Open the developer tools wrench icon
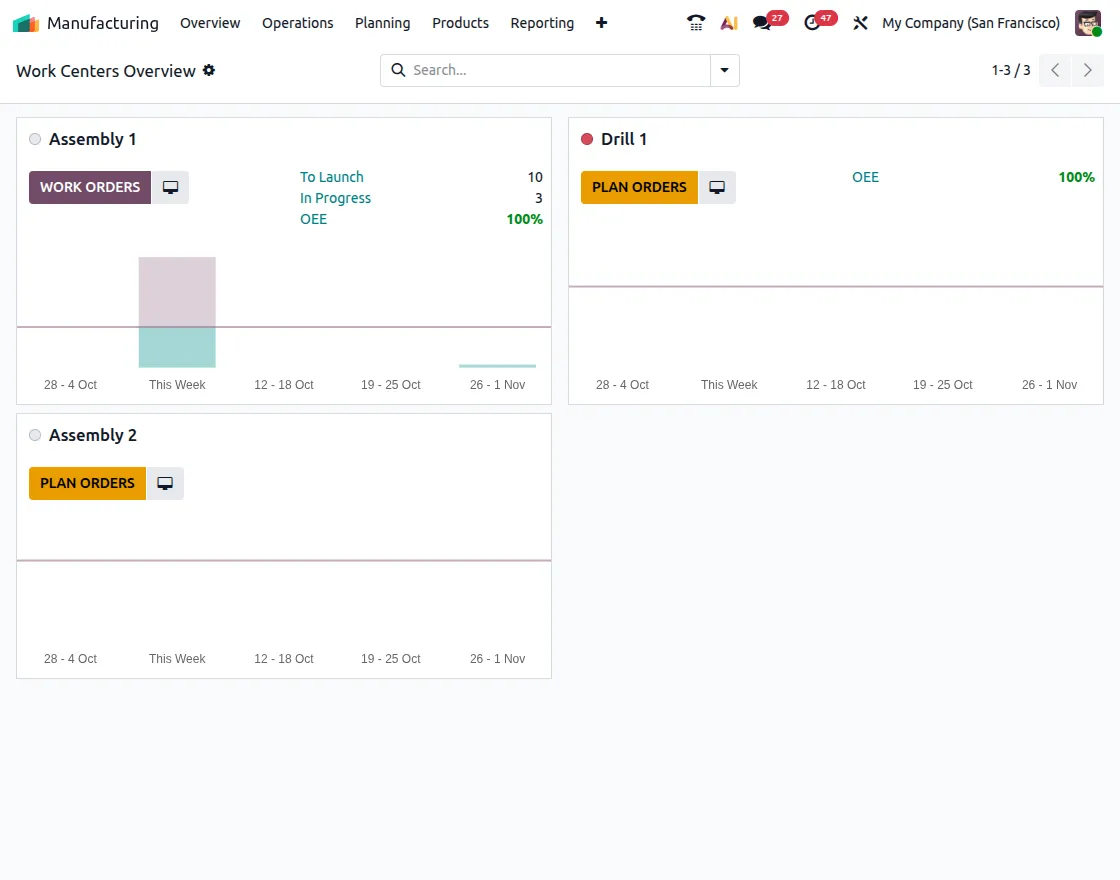The height and width of the screenshot is (880, 1120). click(x=860, y=23)
